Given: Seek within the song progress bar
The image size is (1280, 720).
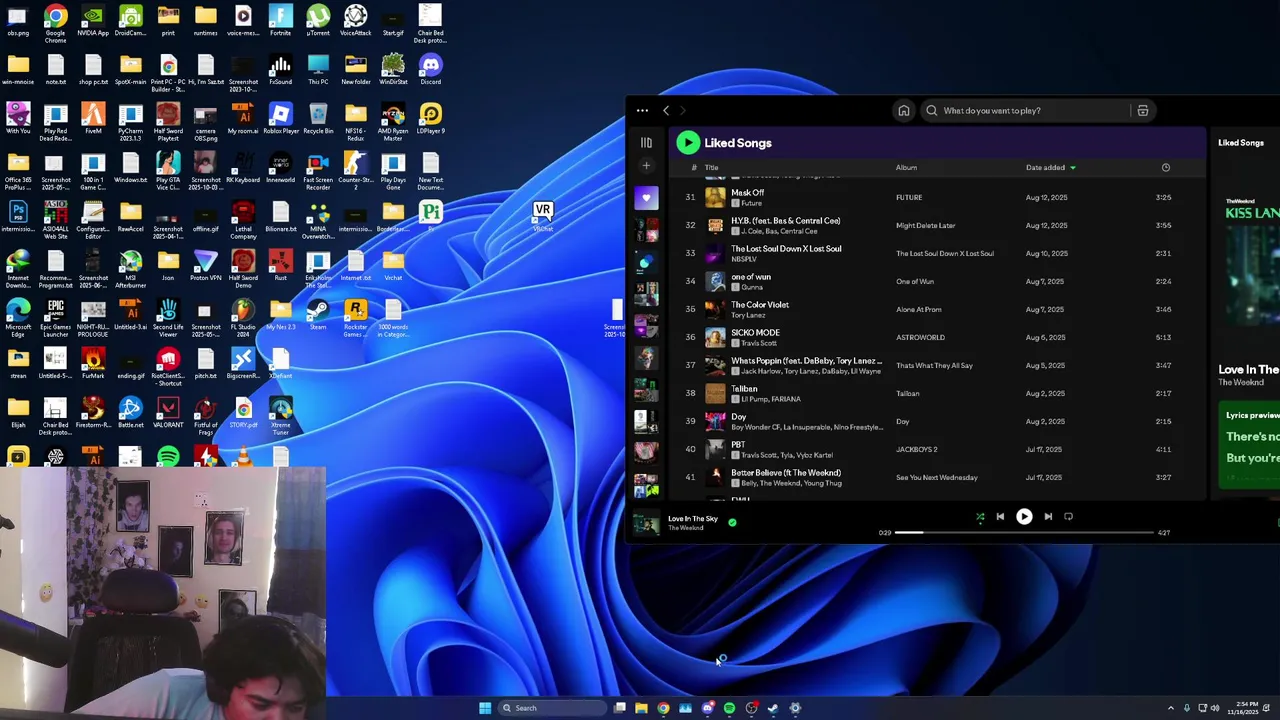Looking at the screenshot, I should (1024, 533).
